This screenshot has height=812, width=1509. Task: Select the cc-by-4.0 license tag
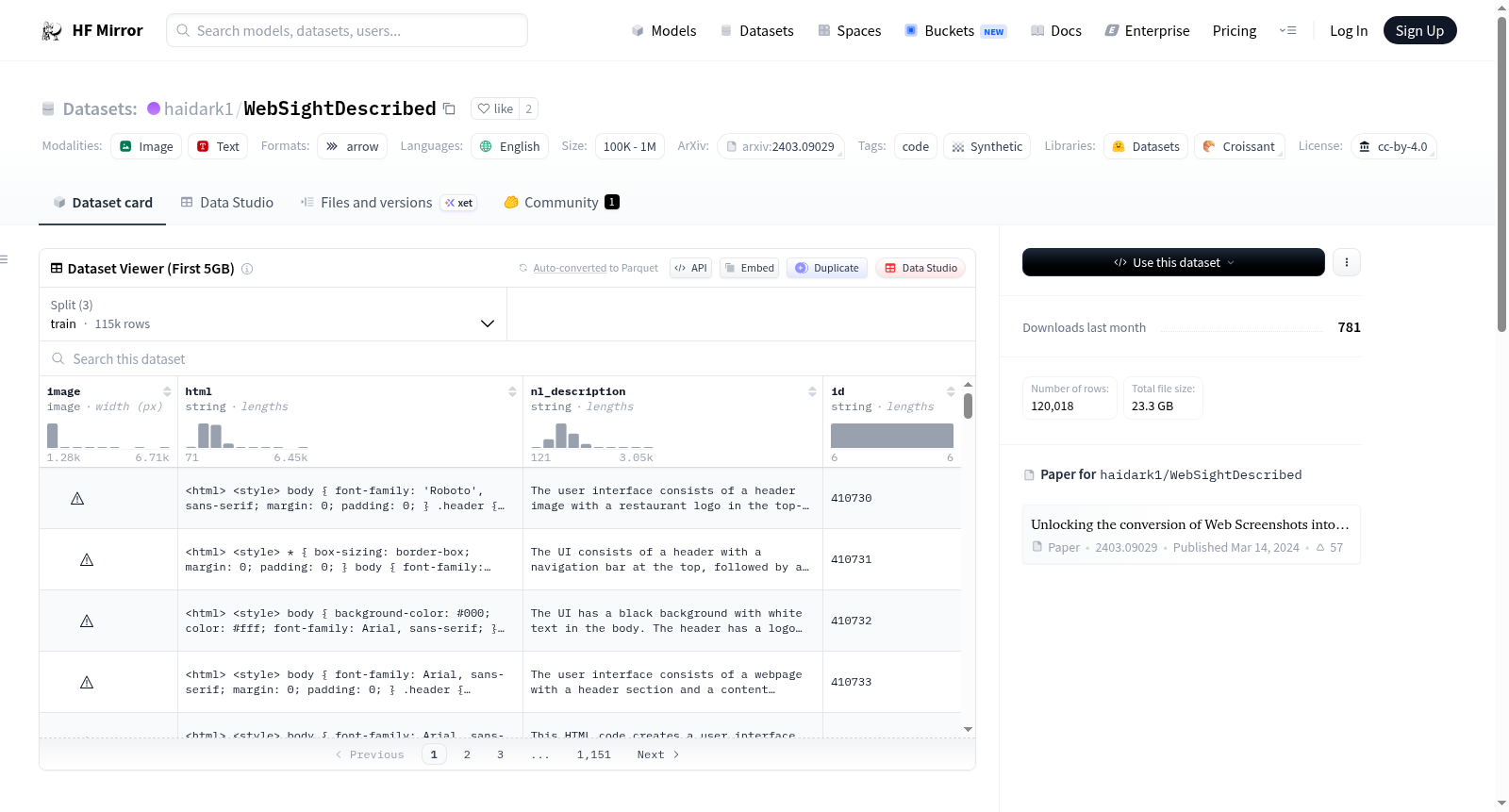1393,146
